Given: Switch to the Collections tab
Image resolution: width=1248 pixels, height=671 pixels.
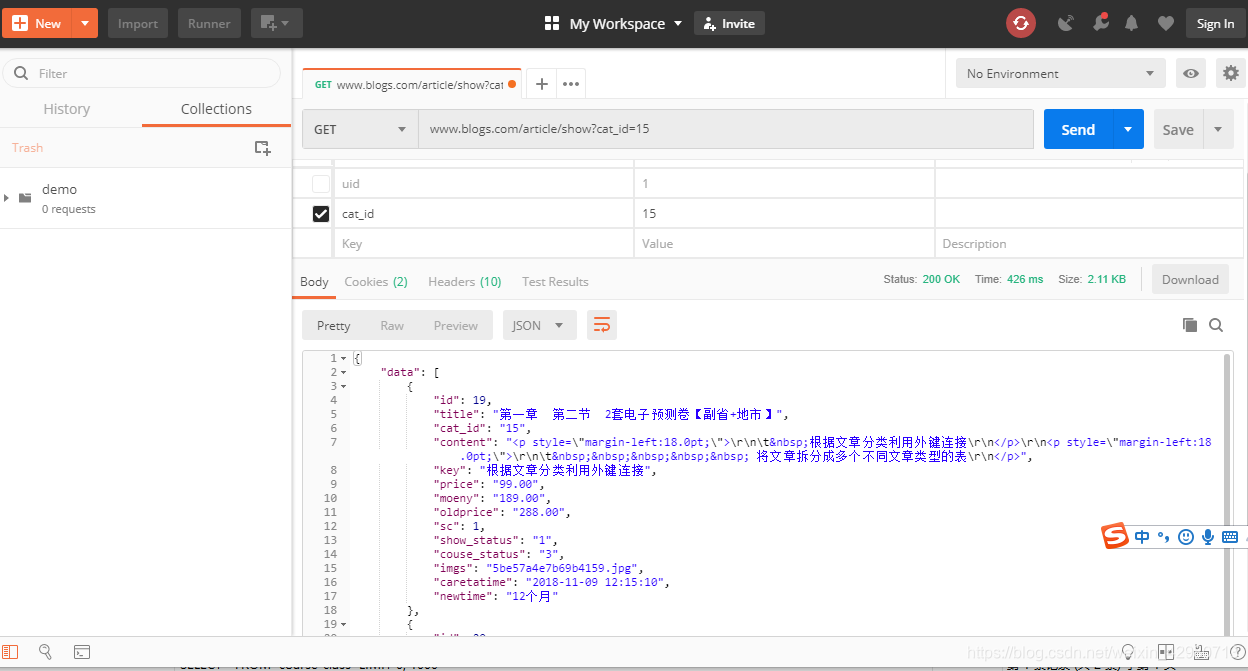Looking at the screenshot, I should point(216,109).
